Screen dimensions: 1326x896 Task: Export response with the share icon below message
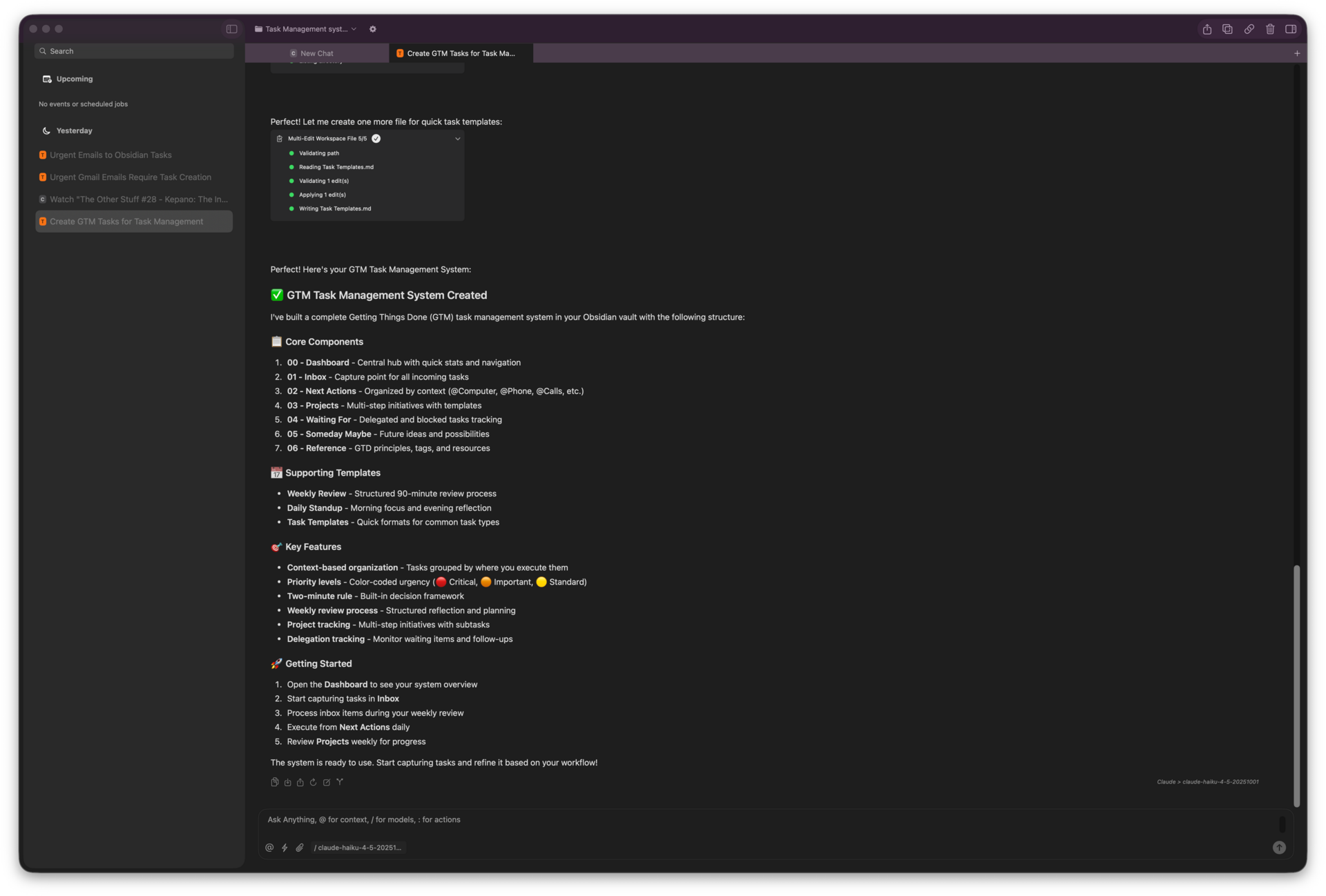click(300, 782)
